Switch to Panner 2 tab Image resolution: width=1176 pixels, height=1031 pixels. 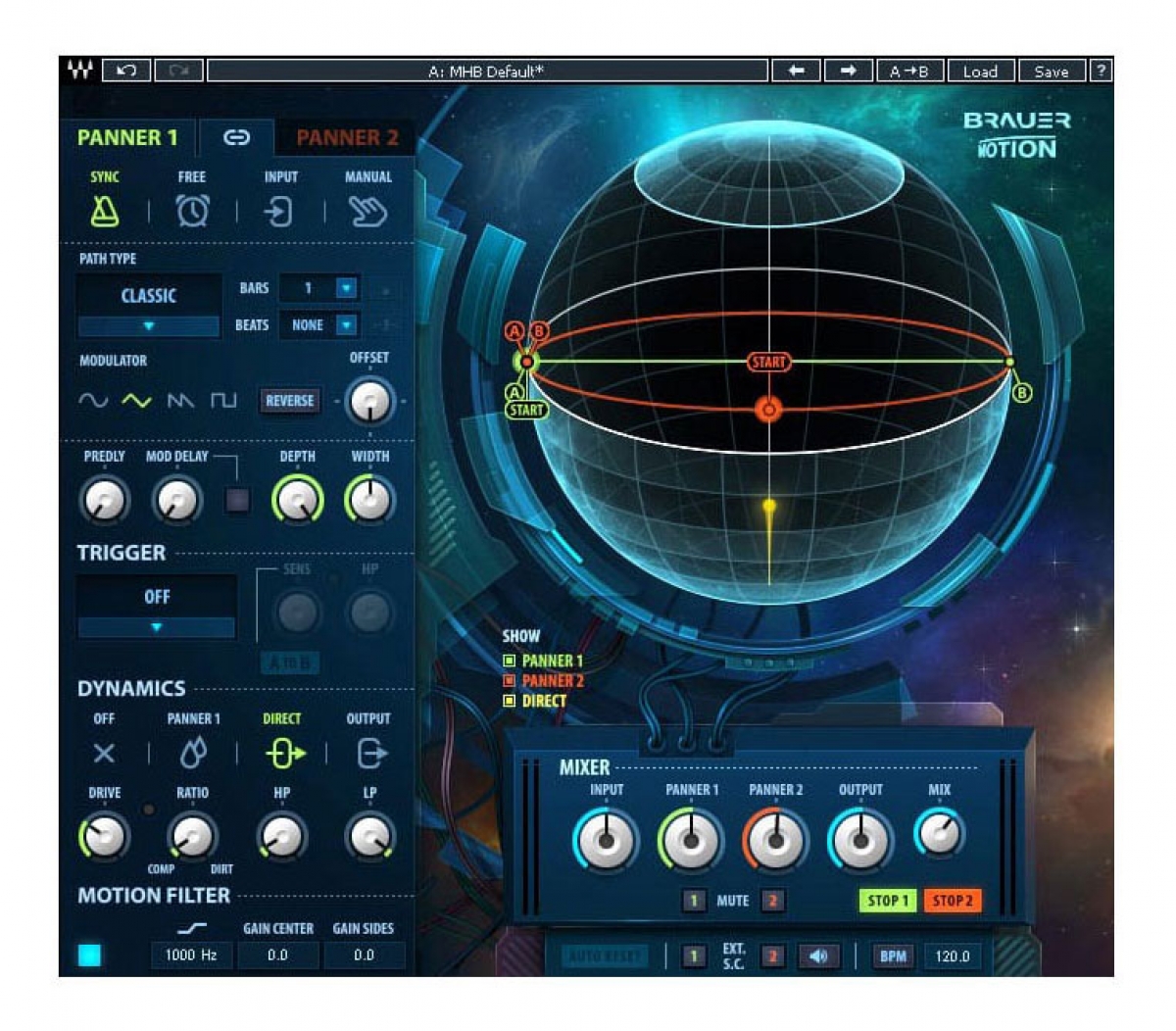click(347, 138)
